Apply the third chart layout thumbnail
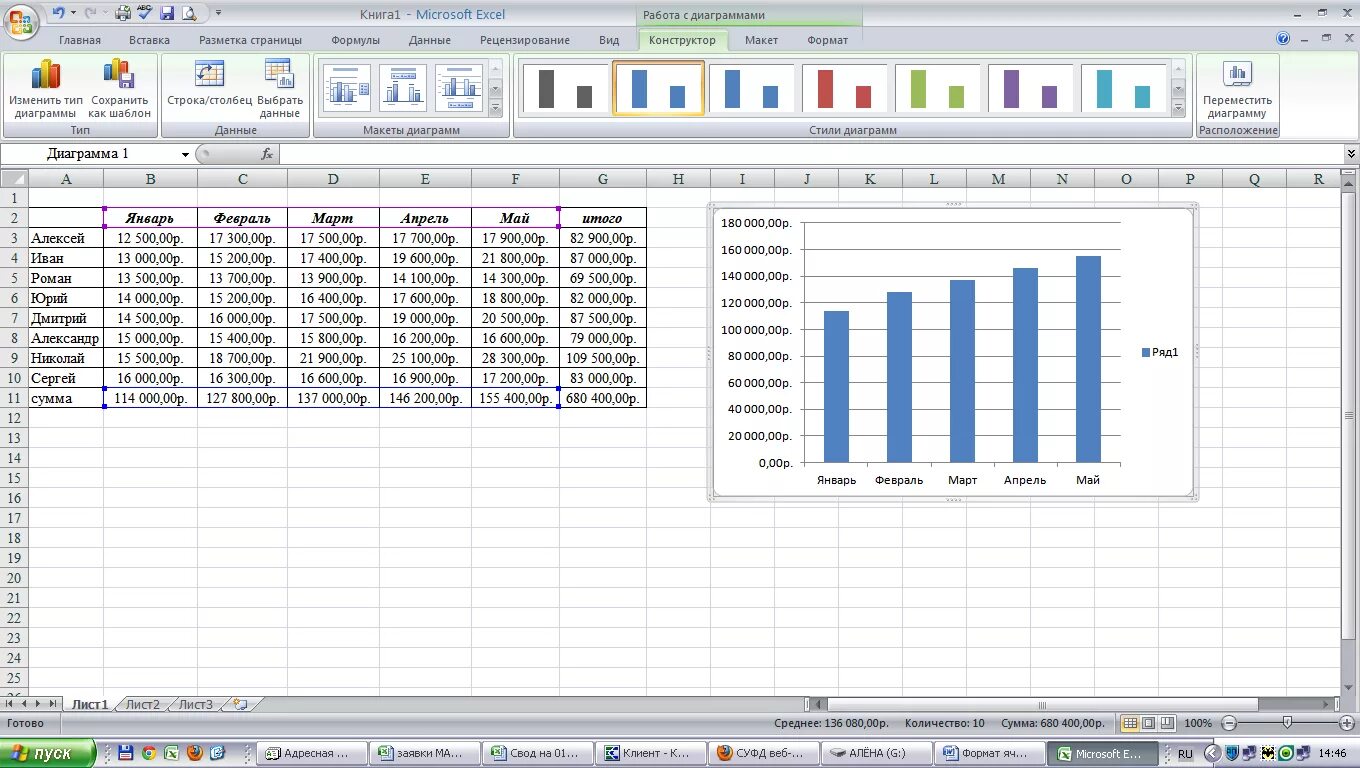The image size is (1360, 768). click(x=459, y=89)
